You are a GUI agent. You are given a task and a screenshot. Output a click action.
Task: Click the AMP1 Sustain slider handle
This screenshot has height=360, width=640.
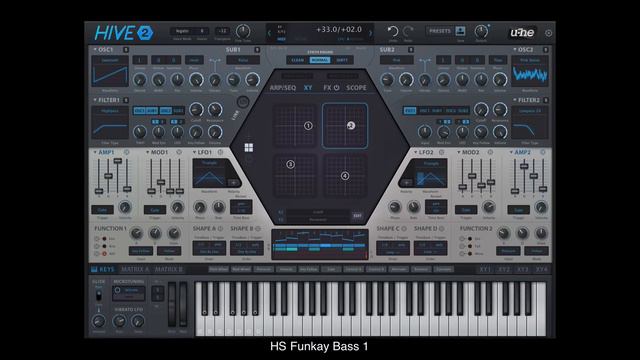click(118, 161)
